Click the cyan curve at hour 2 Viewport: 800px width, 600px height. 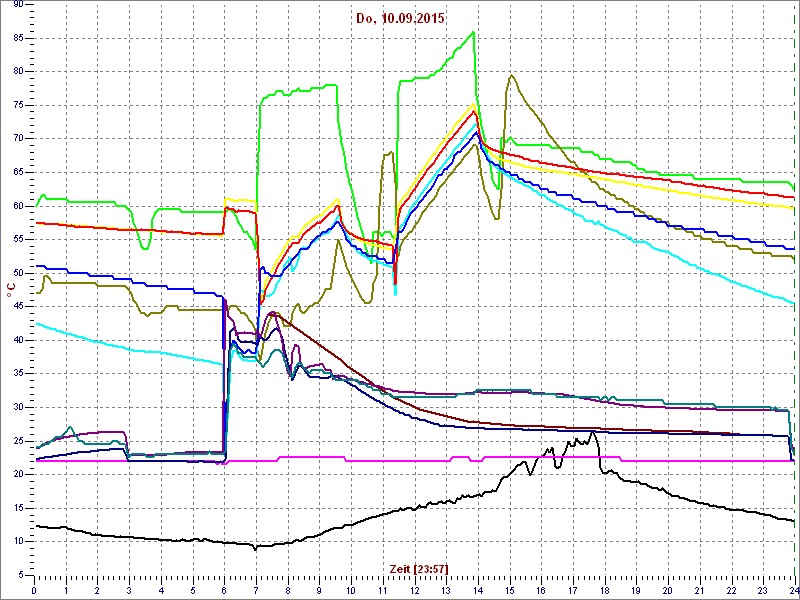[x=98, y=341]
